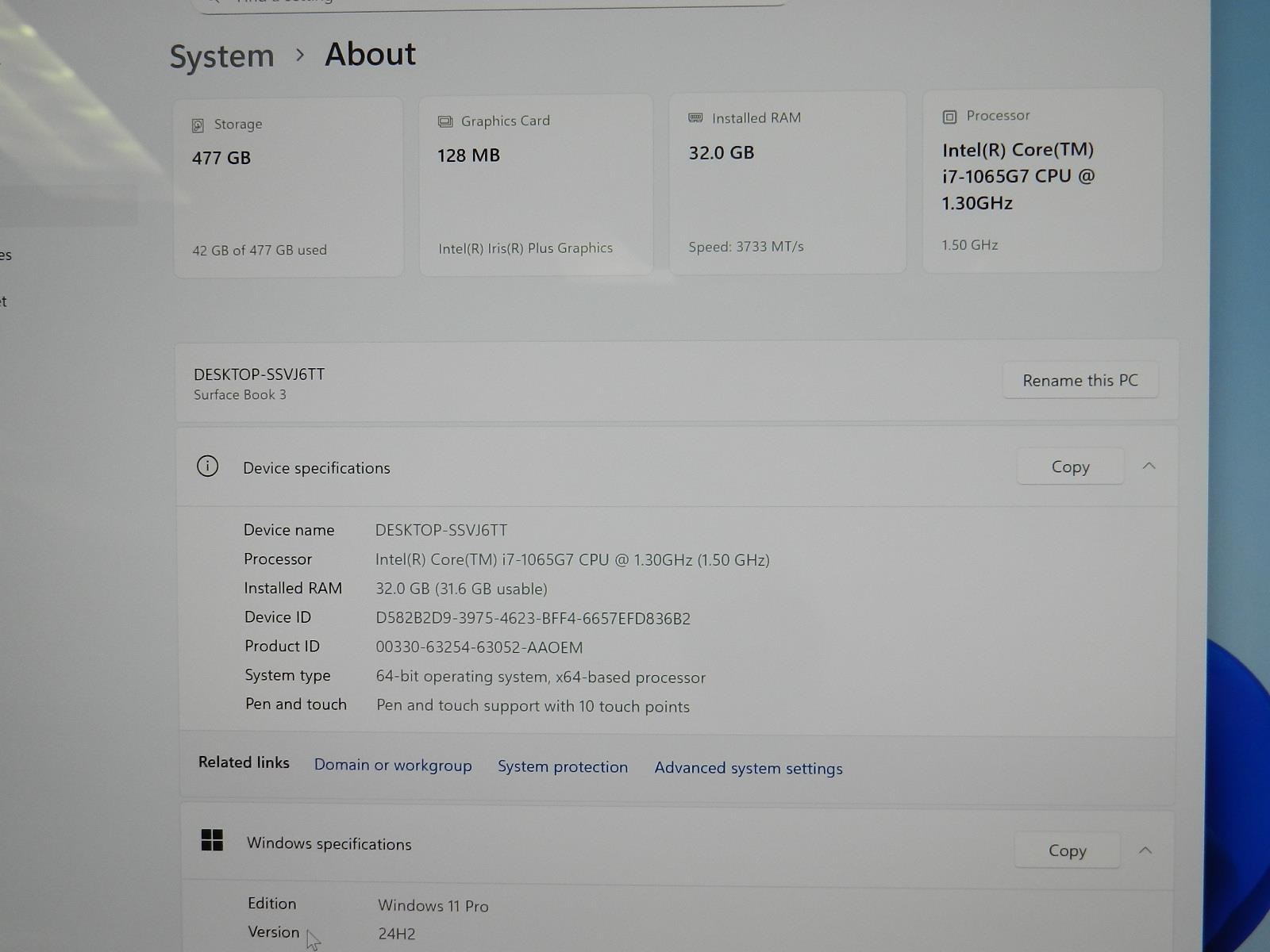This screenshot has height=952, width=1270.
Task: Open the System protection link
Action: point(563,766)
